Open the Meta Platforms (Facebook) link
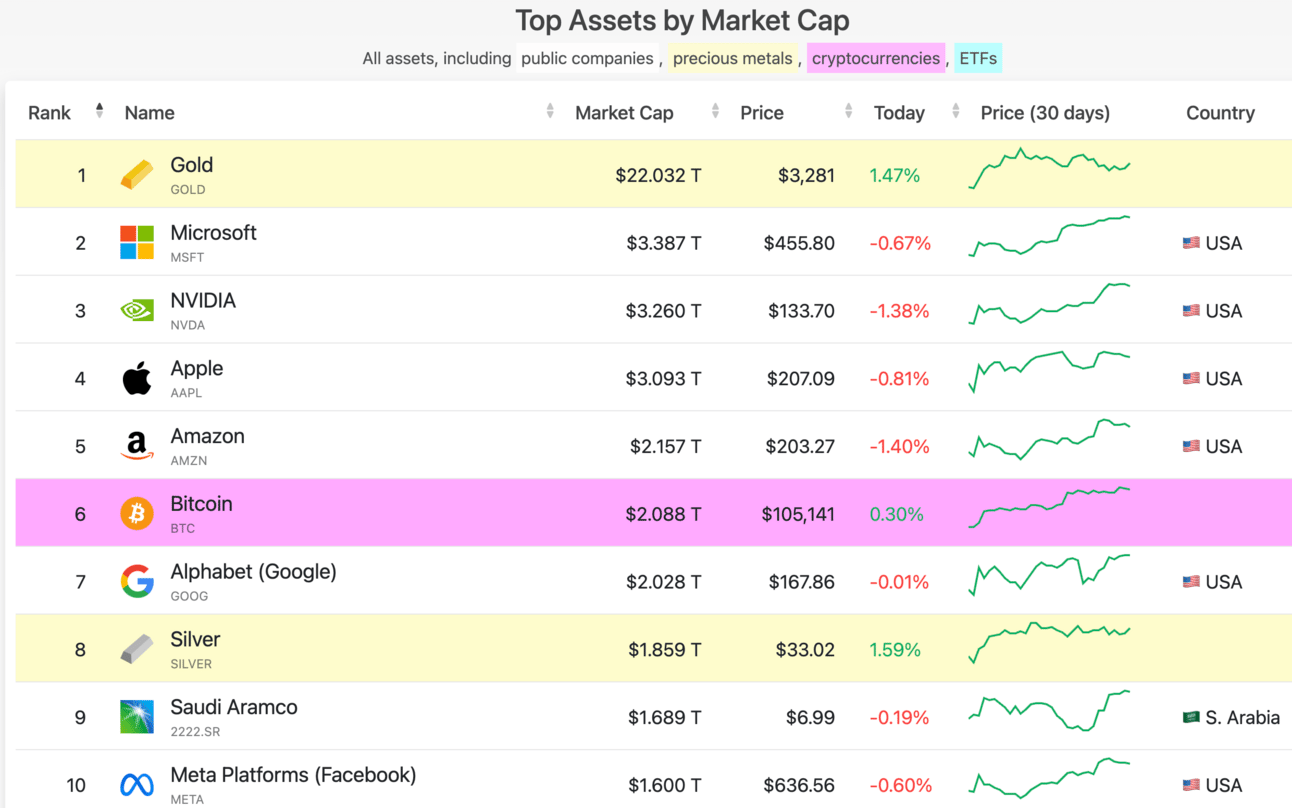Screen dimensions: 1292x808 click(x=293, y=775)
